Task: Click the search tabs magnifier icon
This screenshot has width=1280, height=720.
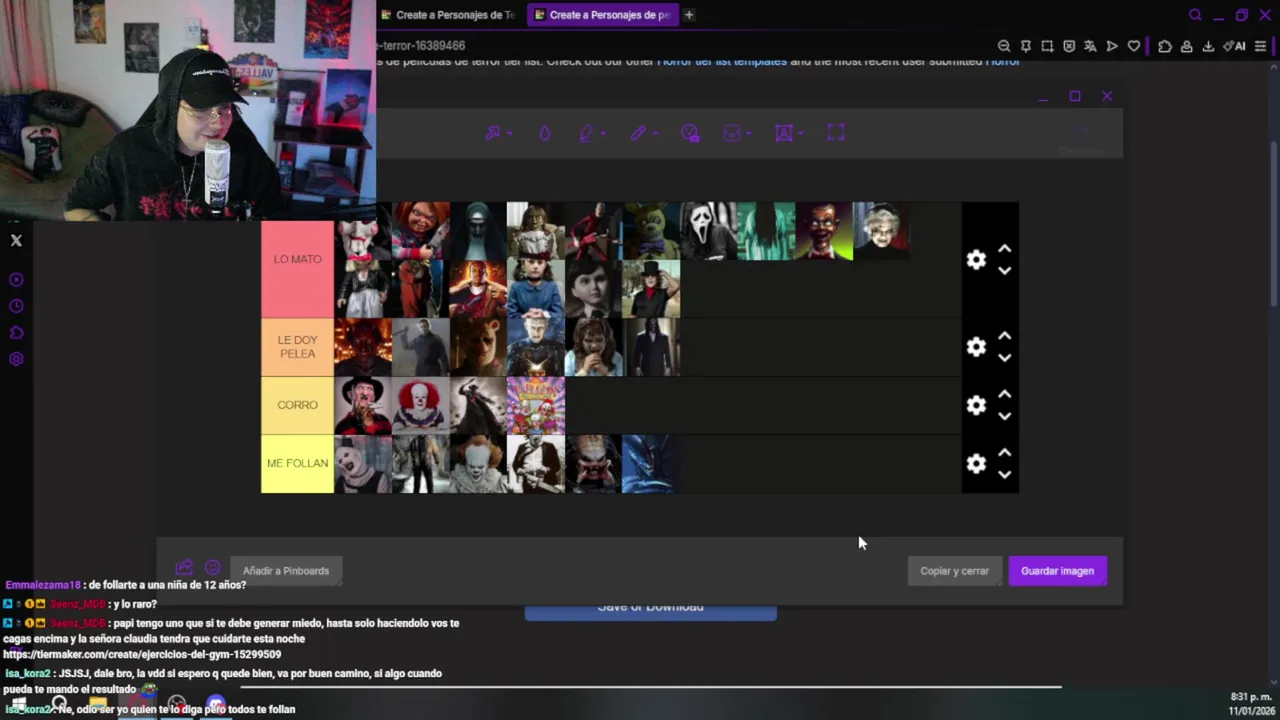Action: tap(1195, 15)
